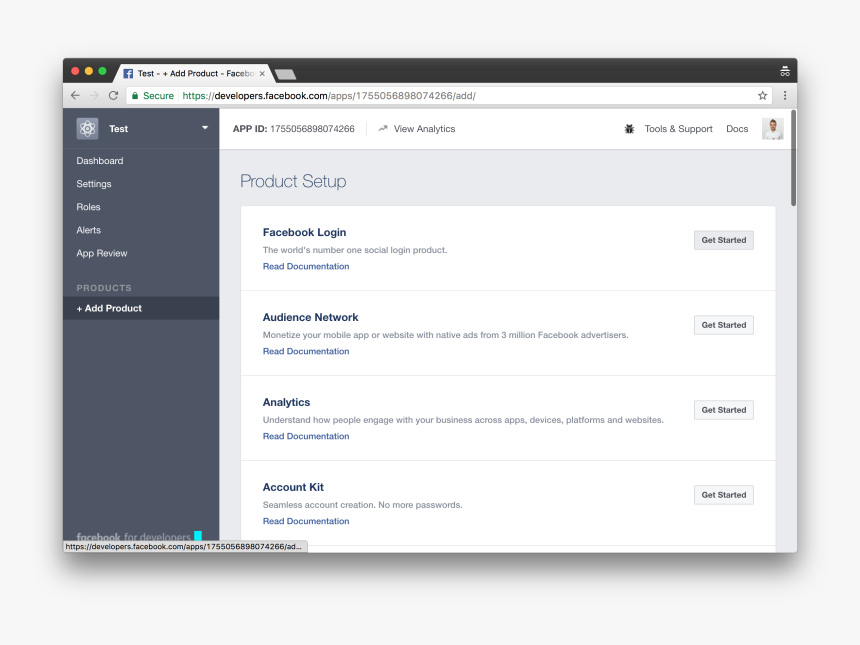This screenshot has height=645, width=860.
Task: Open the Chrome three-dot menu
Action: (x=785, y=95)
